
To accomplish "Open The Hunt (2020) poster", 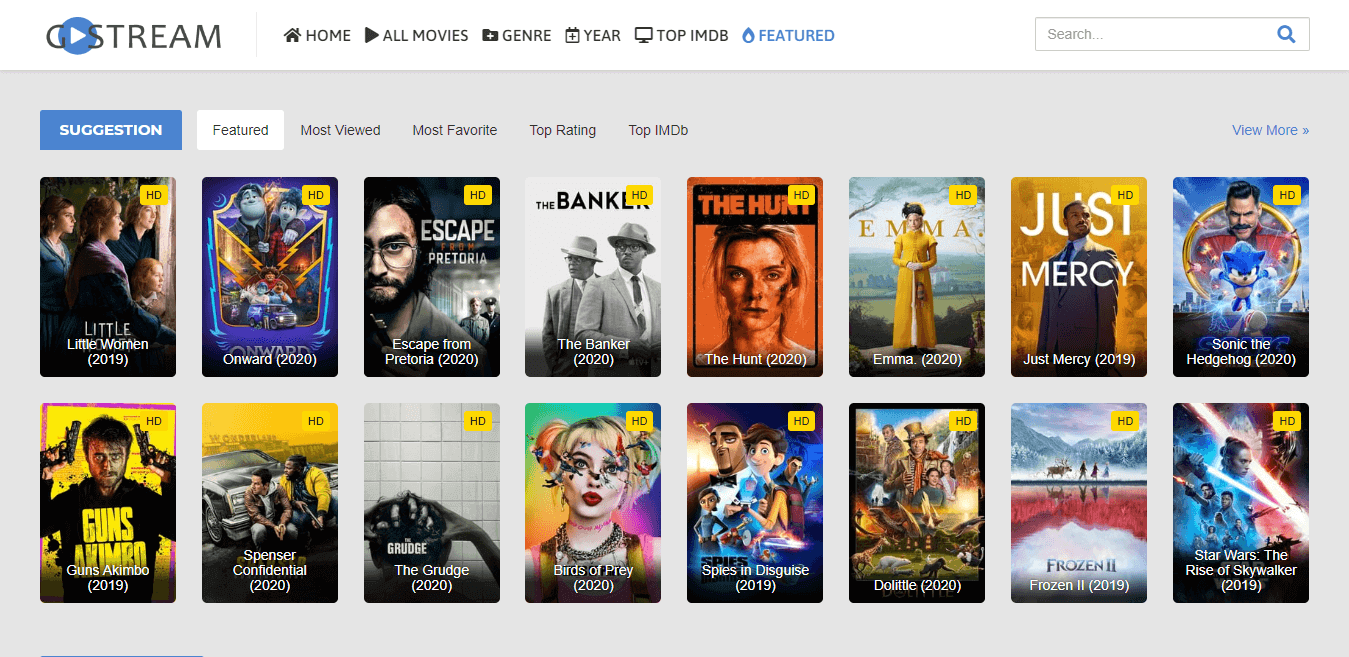I will point(755,277).
